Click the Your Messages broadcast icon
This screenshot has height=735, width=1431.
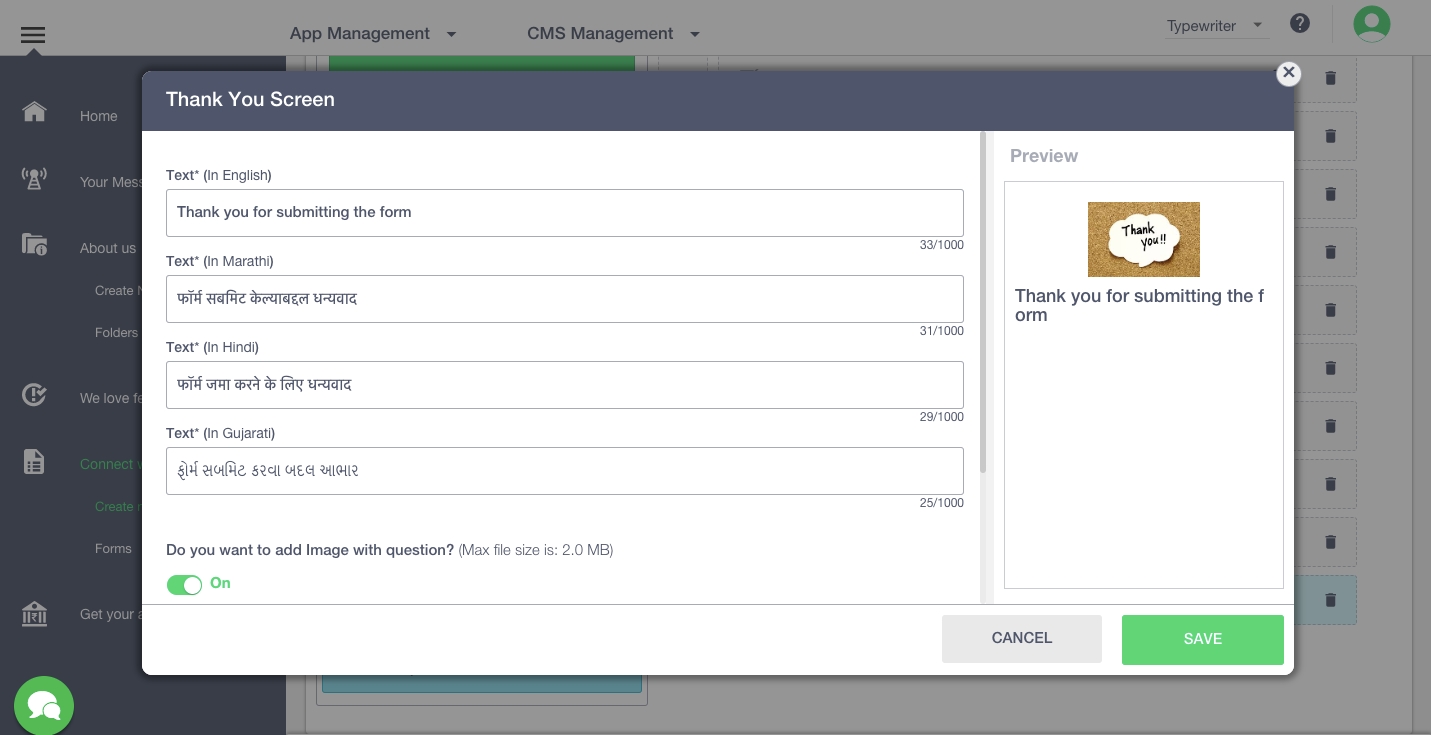pyautogui.click(x=34, y=180)
